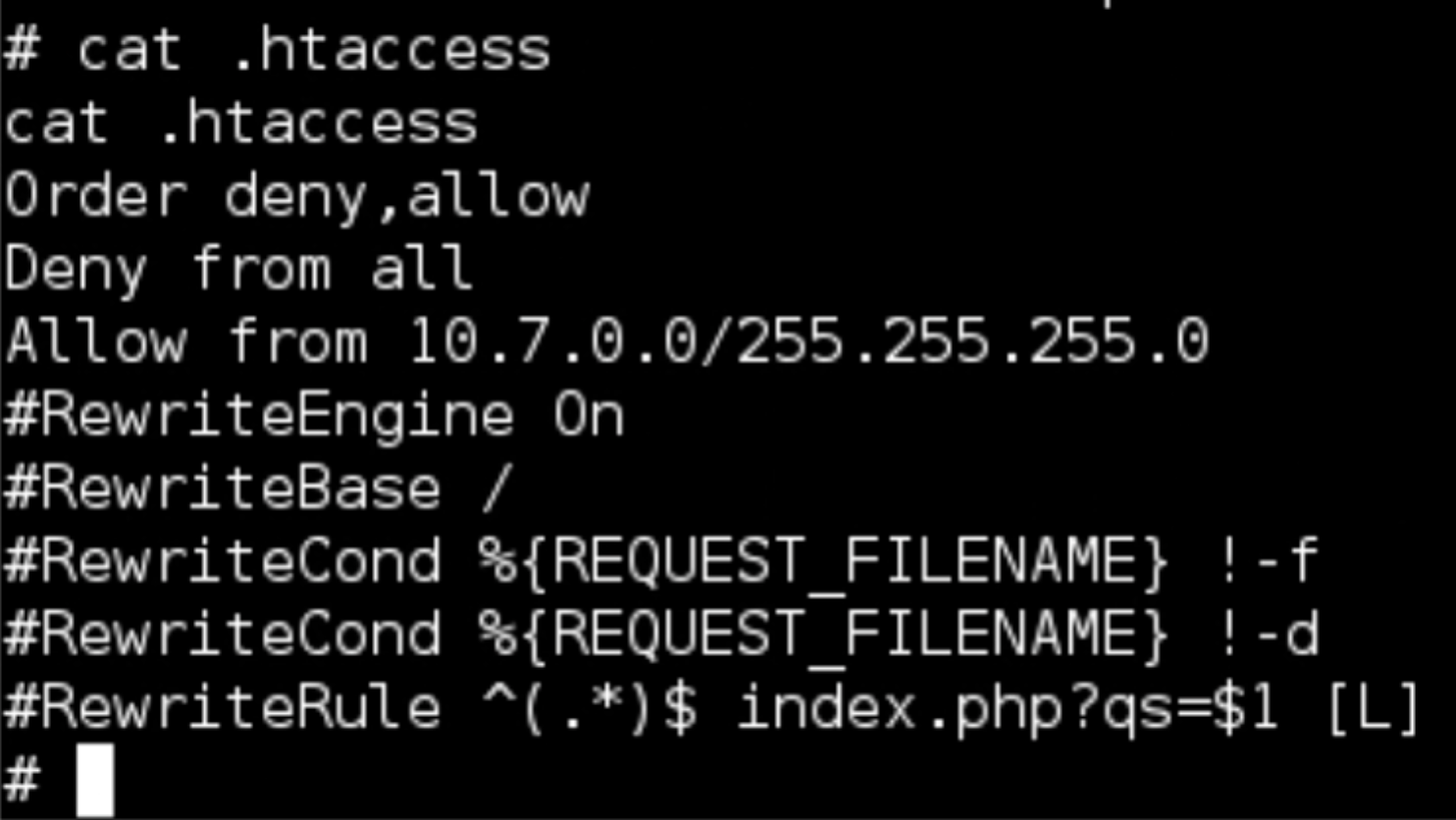Image resolution: width=1456 pixels, height=820 pixels.
Task: Click the terminal cursor block at the prompt
Action: tap(94, 780)
